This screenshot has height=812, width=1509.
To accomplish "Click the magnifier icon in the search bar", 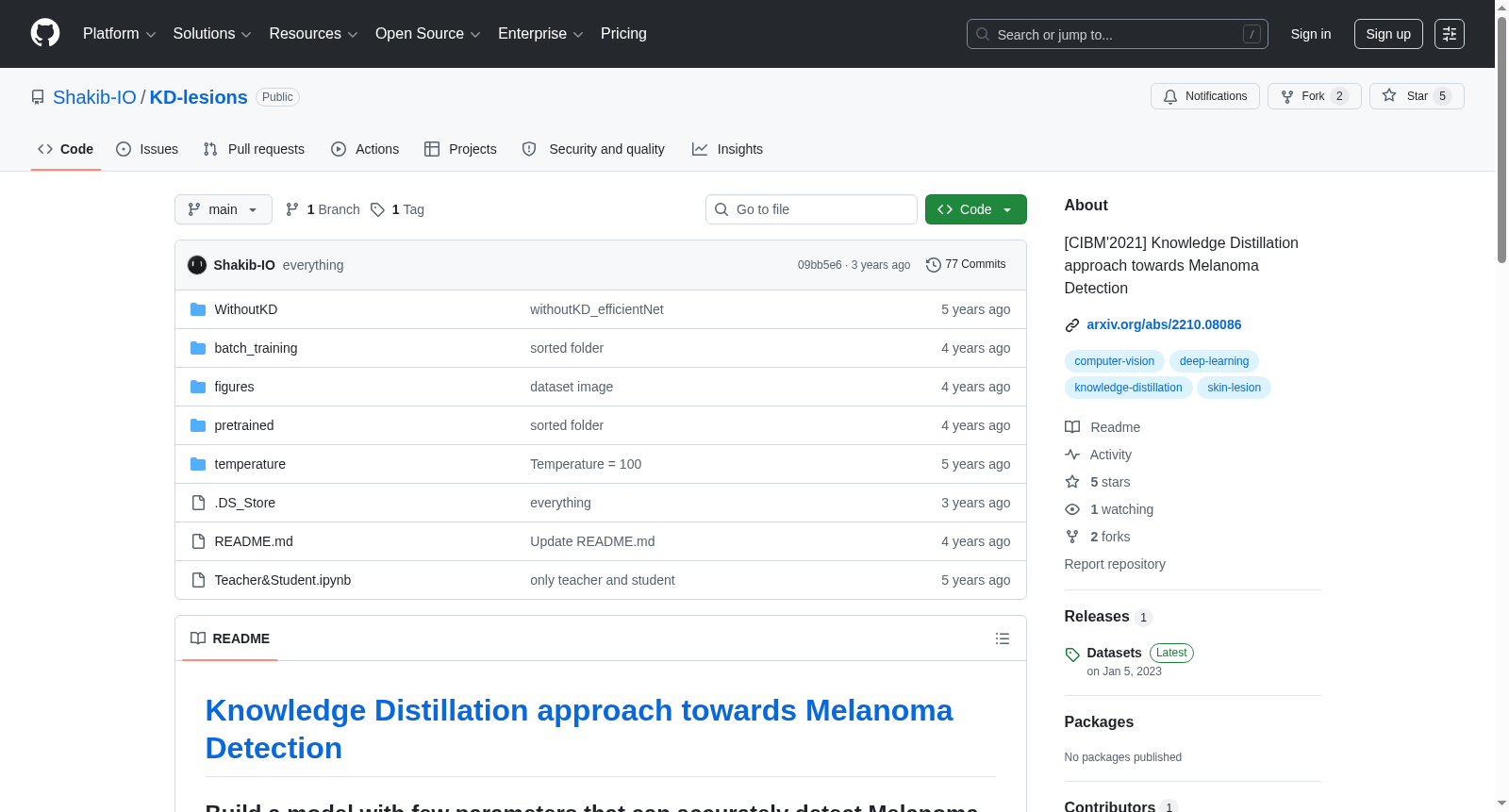I will (x=983, y=34).
